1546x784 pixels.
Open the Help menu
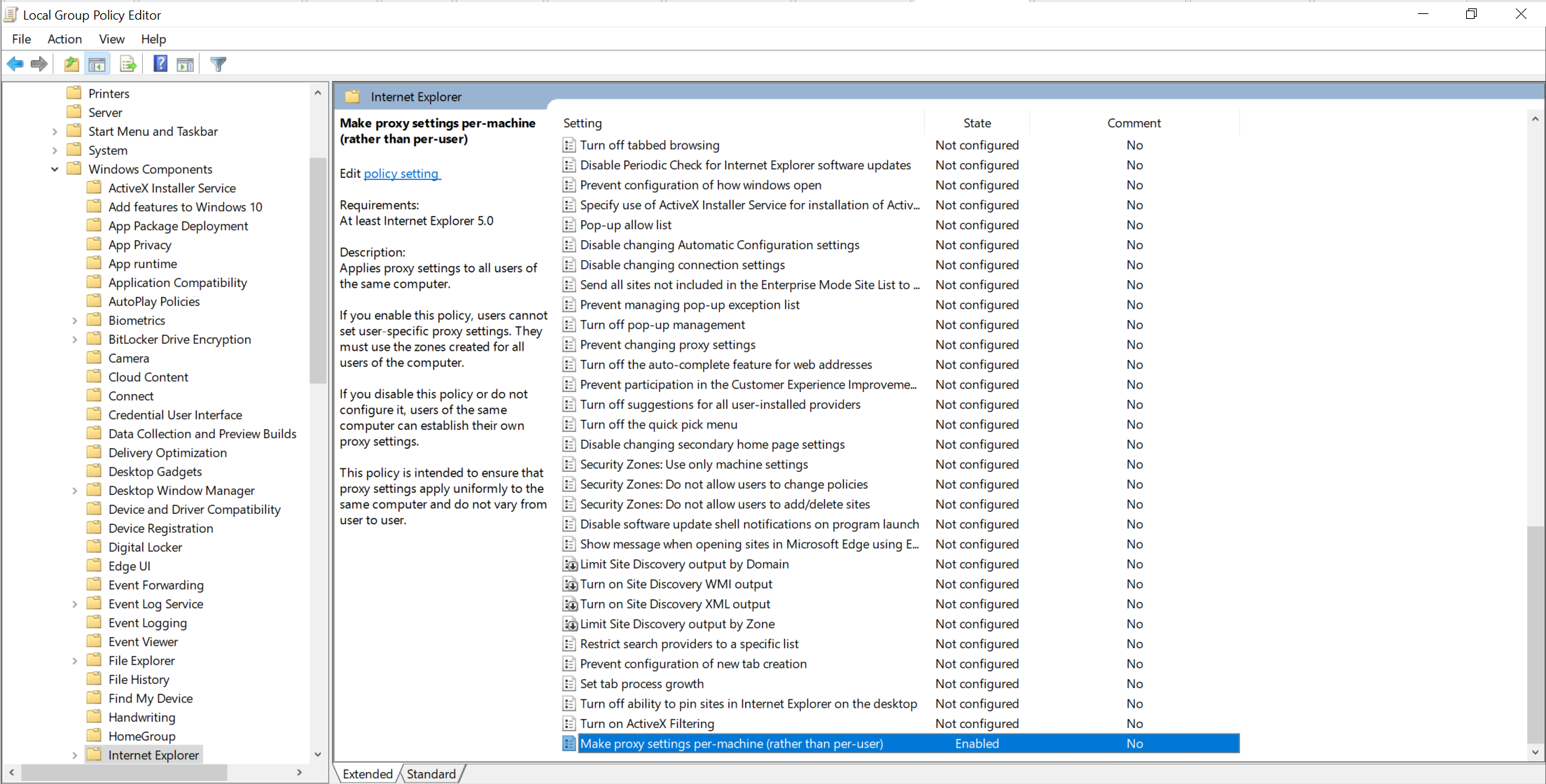tap(153, 38)
